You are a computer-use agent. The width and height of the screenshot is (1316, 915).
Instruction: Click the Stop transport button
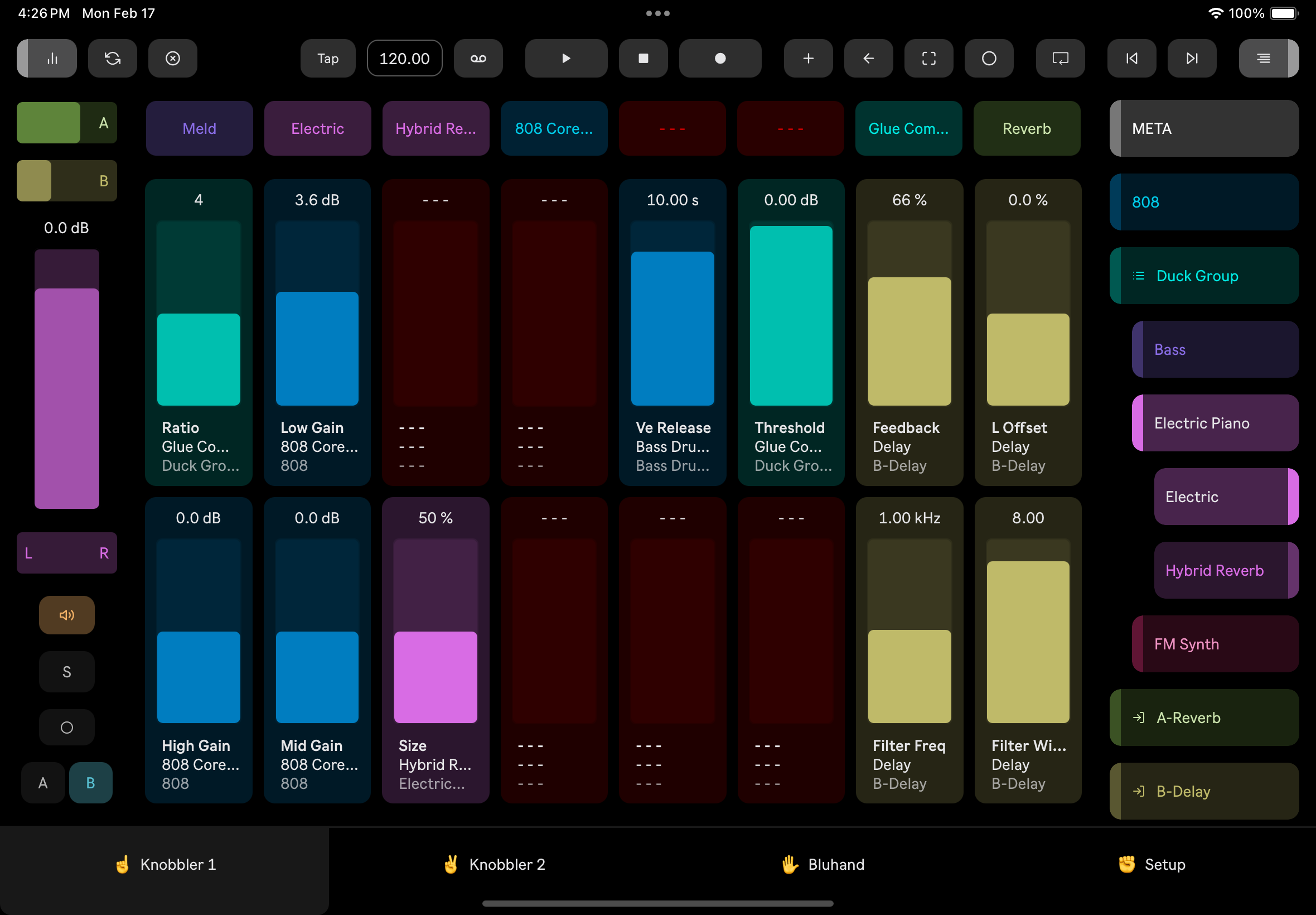tap(643, 59)
